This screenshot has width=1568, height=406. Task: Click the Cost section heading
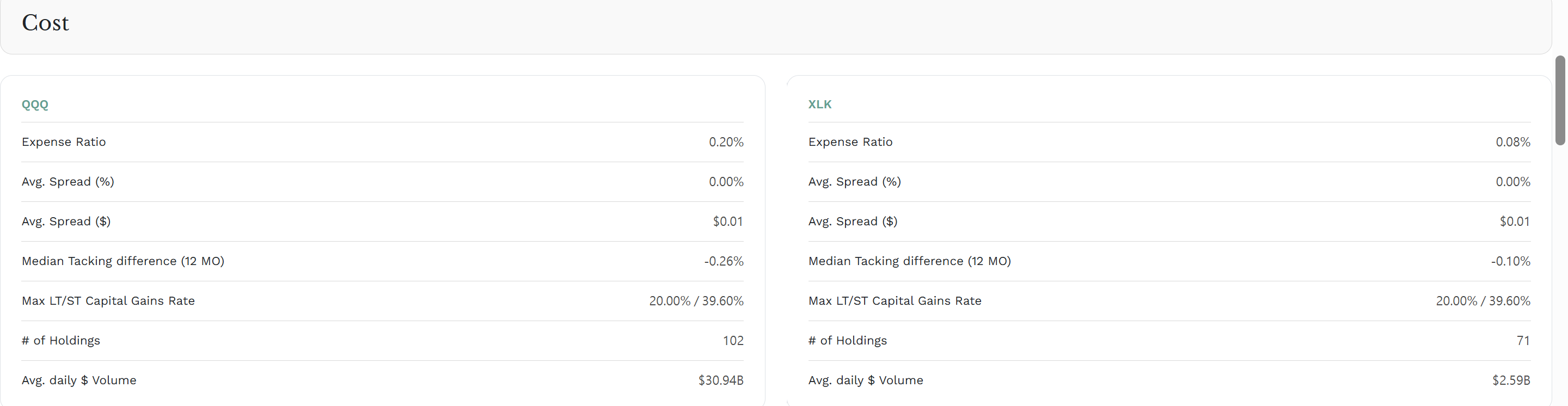click(x=45, y=23)
